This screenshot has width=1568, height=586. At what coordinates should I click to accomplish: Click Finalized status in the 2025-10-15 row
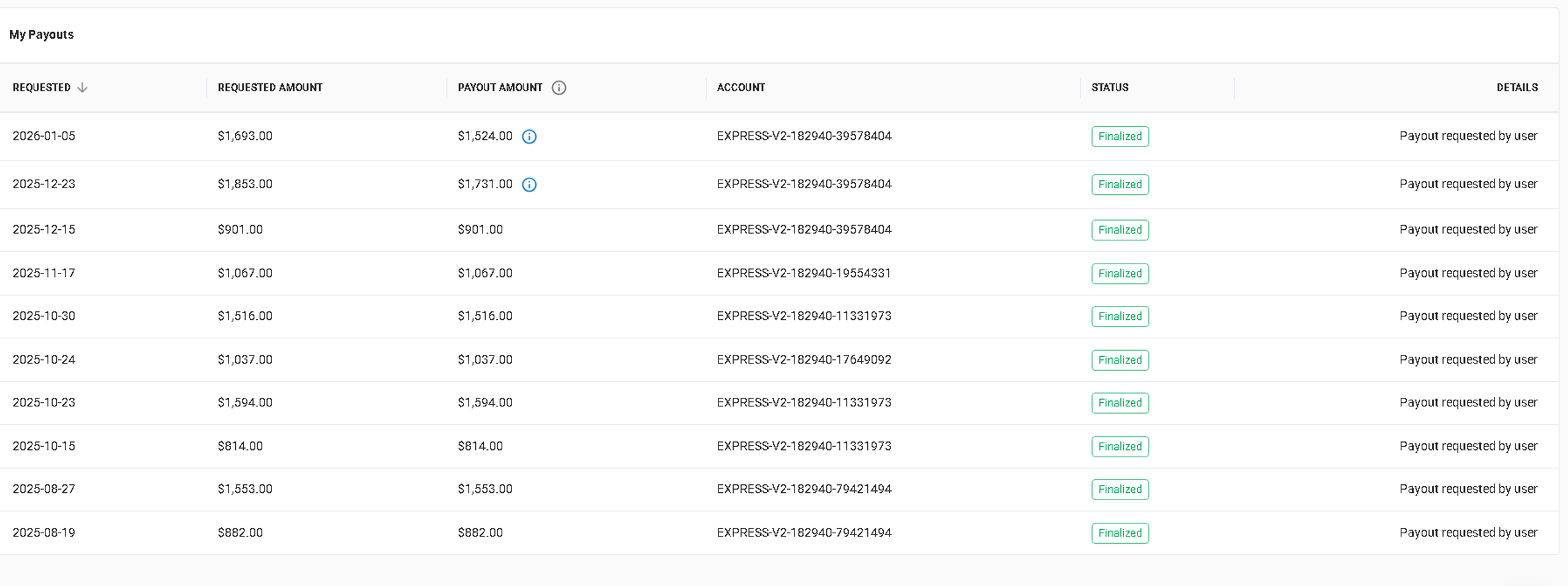click(1120, 446)
